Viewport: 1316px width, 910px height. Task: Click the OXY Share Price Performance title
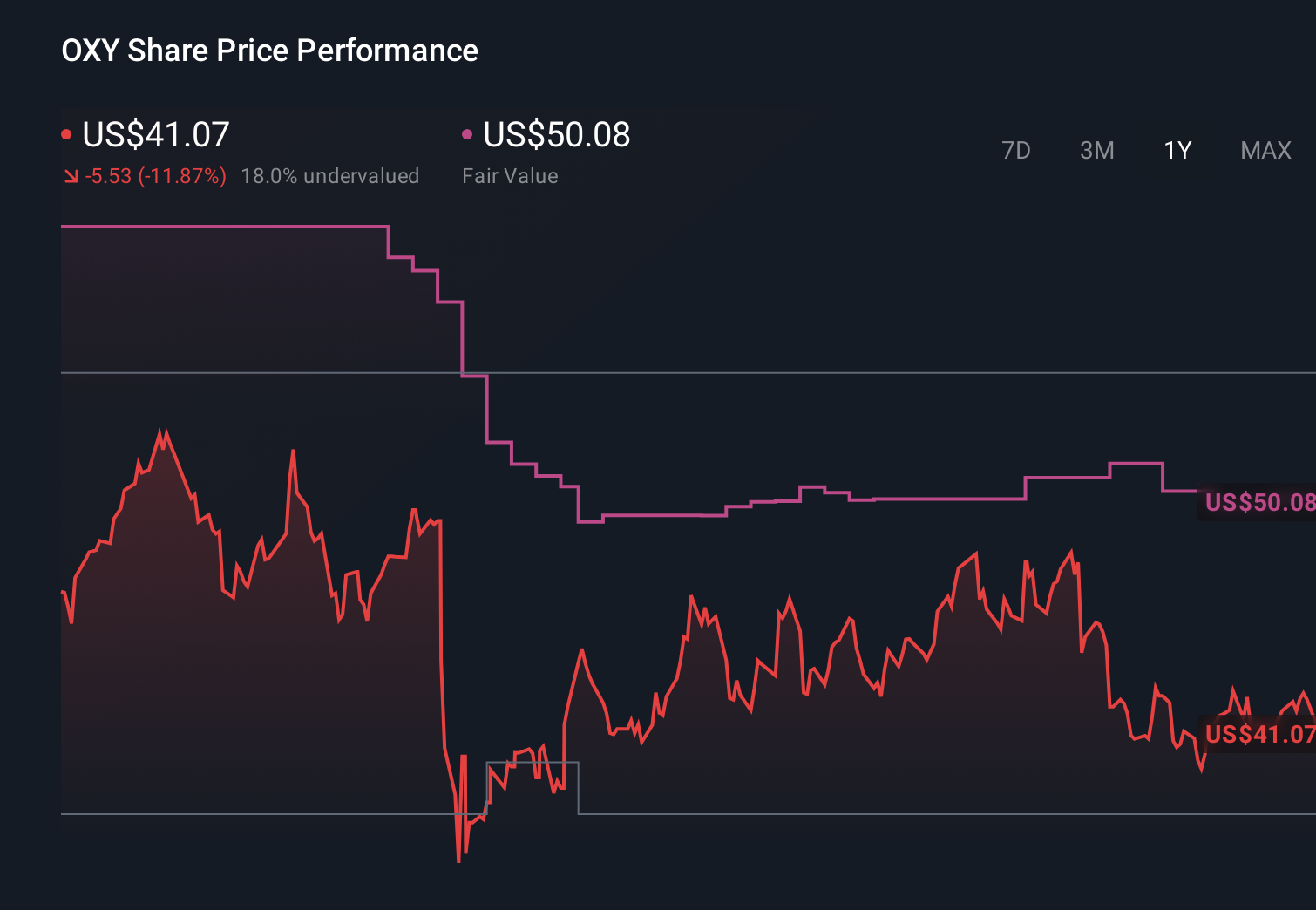[x=269, y=51]
